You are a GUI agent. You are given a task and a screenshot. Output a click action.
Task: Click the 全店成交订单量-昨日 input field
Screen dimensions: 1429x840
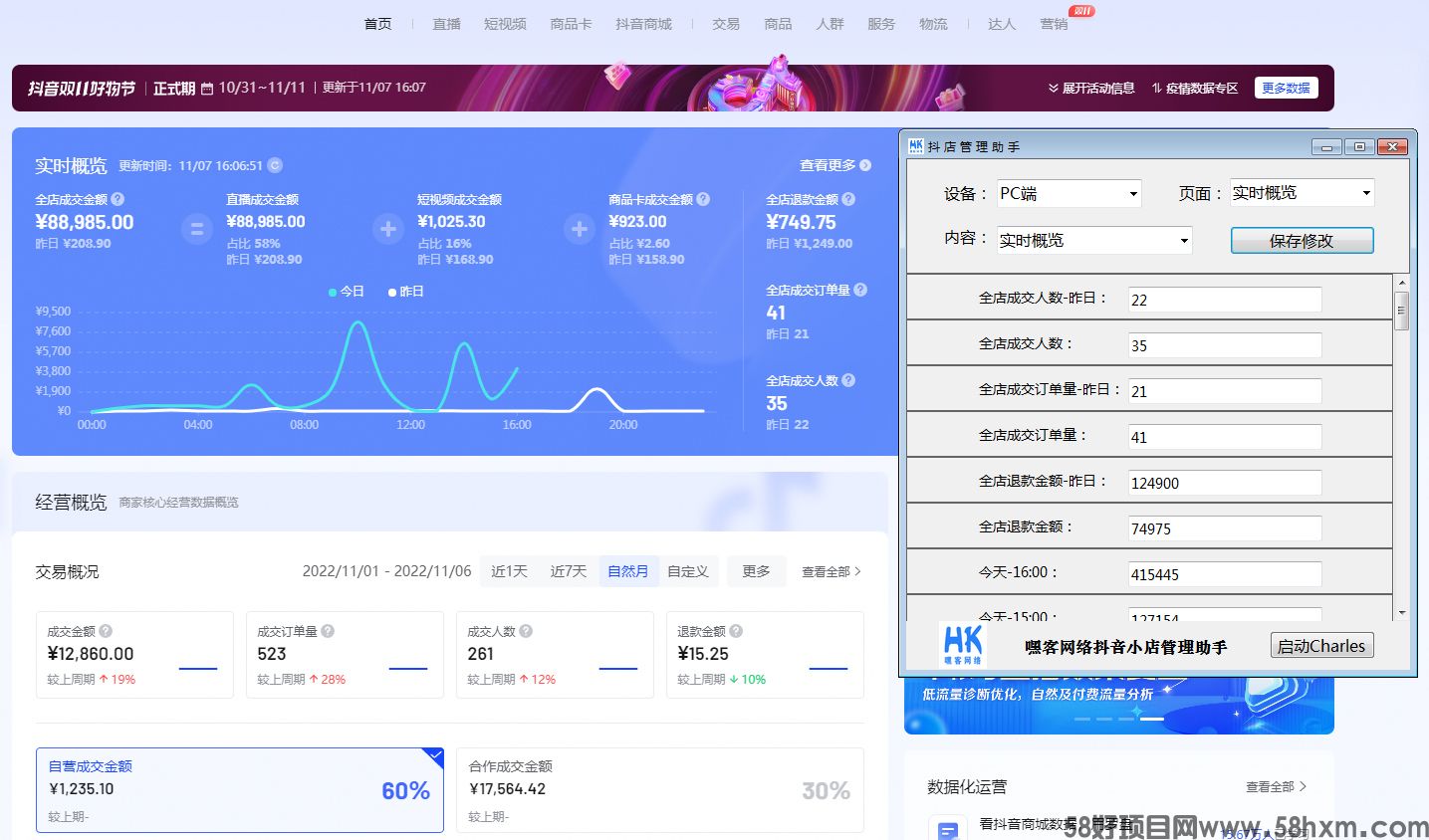1225,391
